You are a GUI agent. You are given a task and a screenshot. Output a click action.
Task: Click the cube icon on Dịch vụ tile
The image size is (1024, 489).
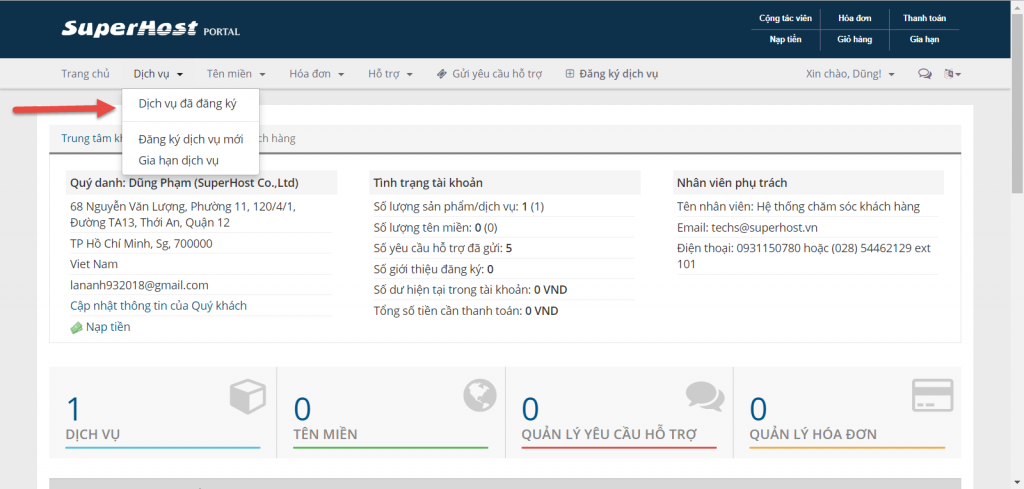click(x=248, y=396)
